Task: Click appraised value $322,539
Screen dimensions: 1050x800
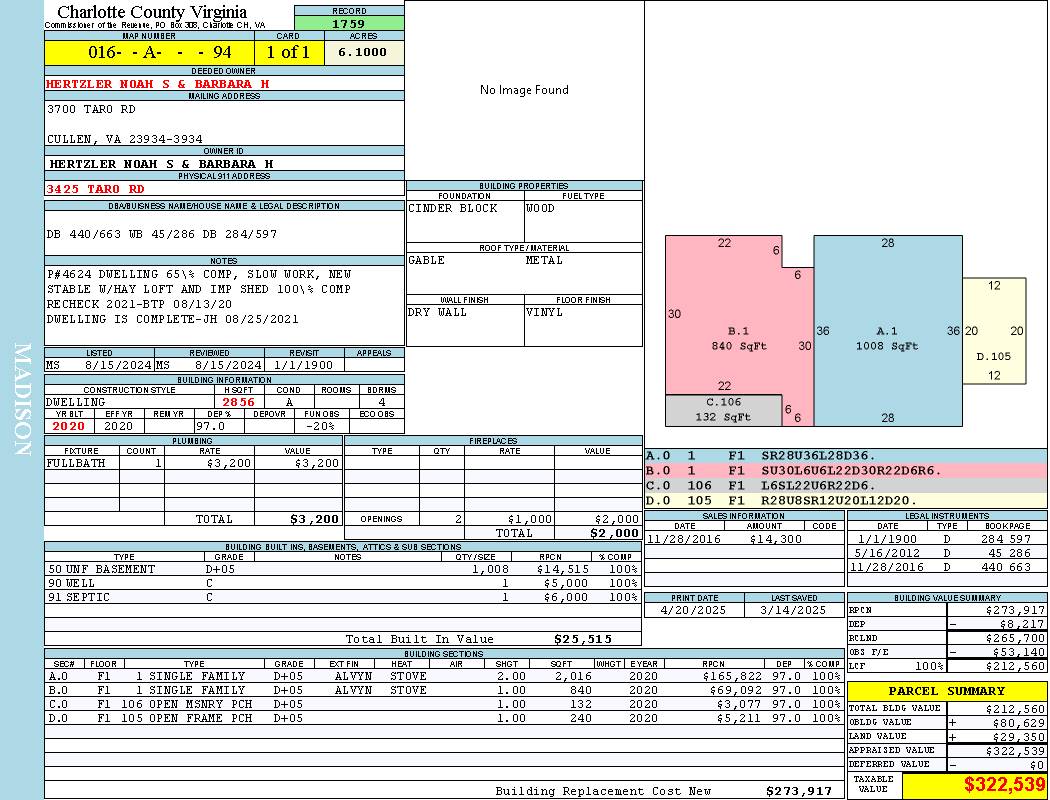Action: click(1015, 750)
